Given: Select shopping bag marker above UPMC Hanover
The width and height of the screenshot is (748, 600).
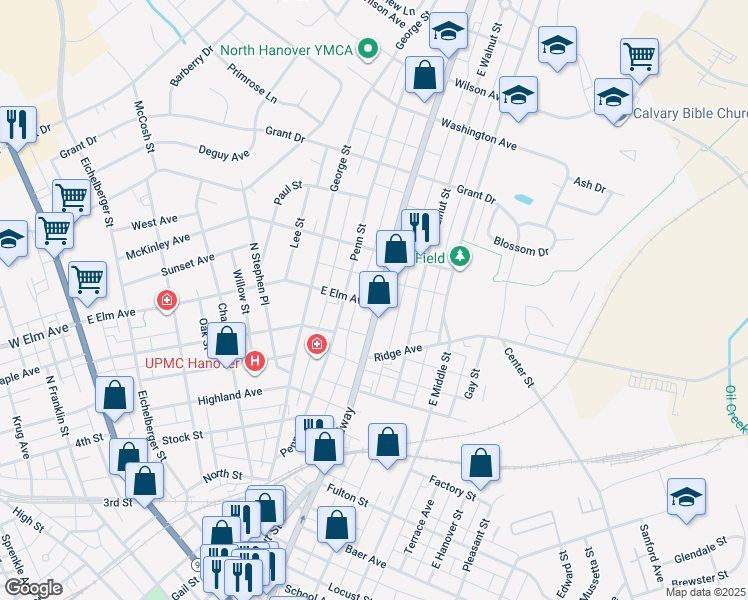Looking at the screenshot, I should pos(227,343).
